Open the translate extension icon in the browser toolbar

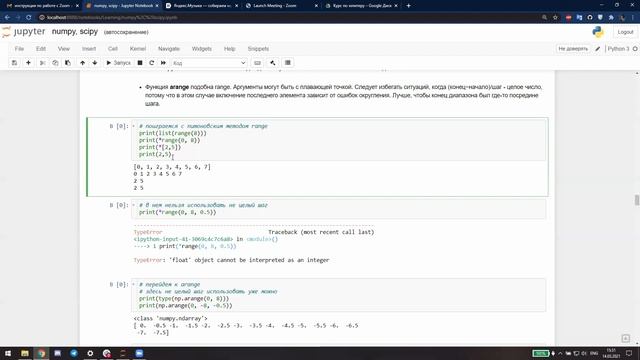pyautogui.click(x=579, y=17)
